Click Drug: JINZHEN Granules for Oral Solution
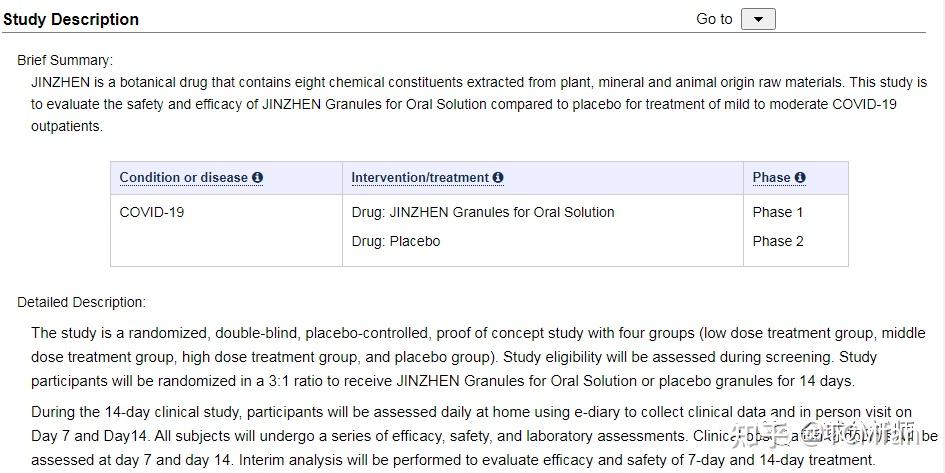Screen dimensions: 945x473 click(x=483, y=212)
